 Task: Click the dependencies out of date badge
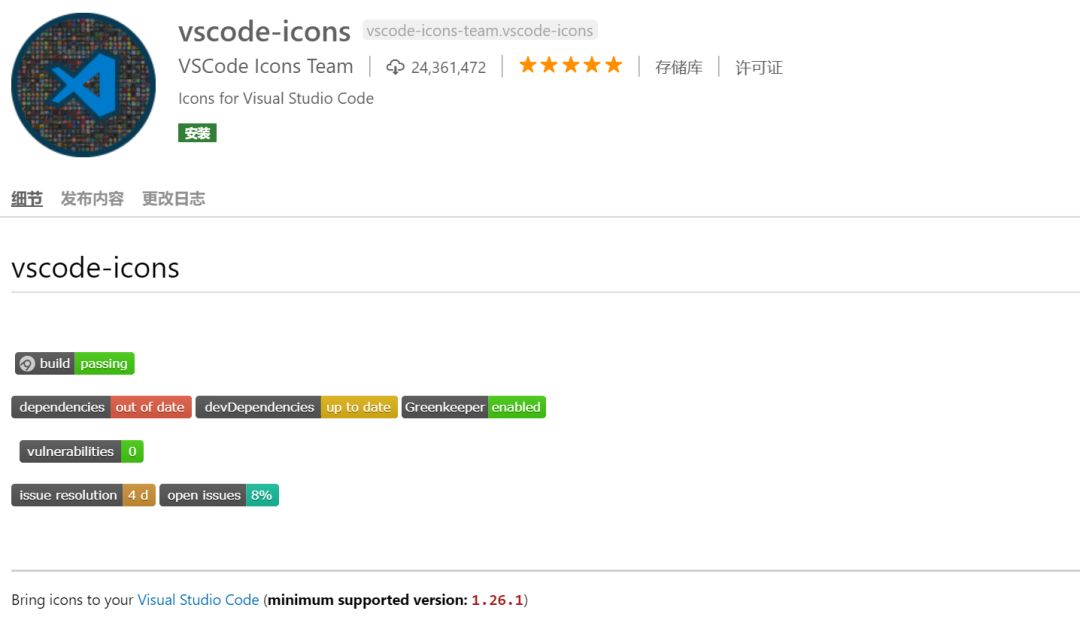click(x=101, y=407)
